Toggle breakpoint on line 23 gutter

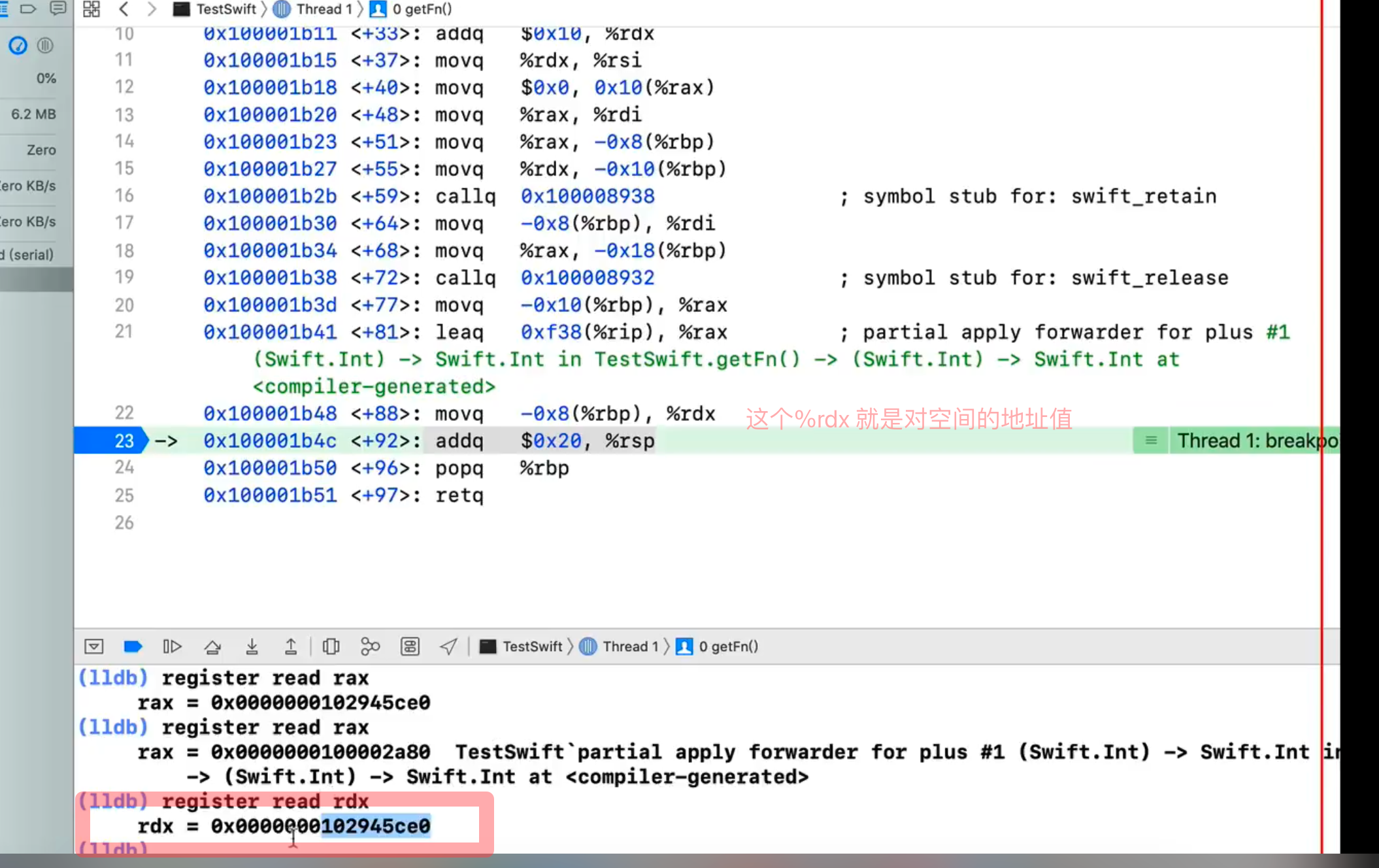[x=111, y=441]
